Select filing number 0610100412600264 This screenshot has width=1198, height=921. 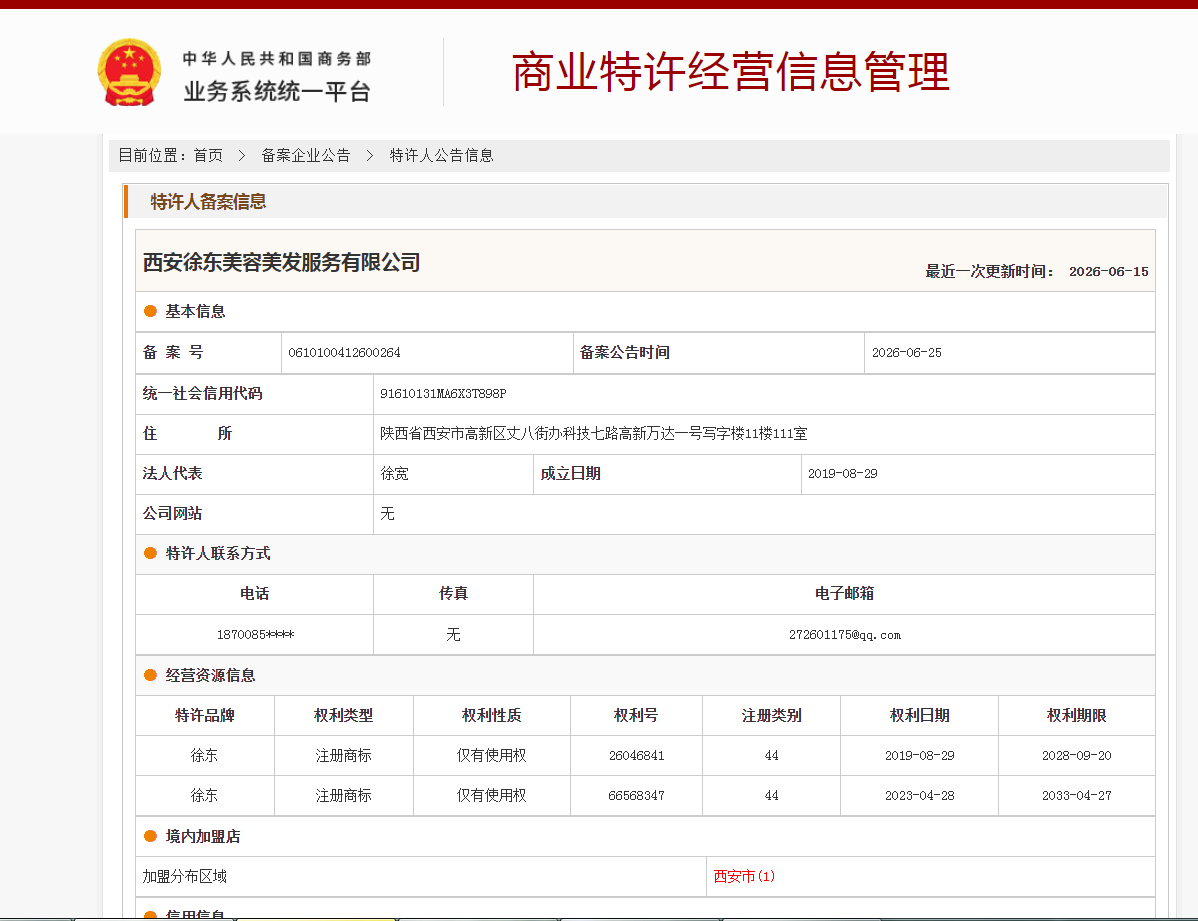(344, 352)
